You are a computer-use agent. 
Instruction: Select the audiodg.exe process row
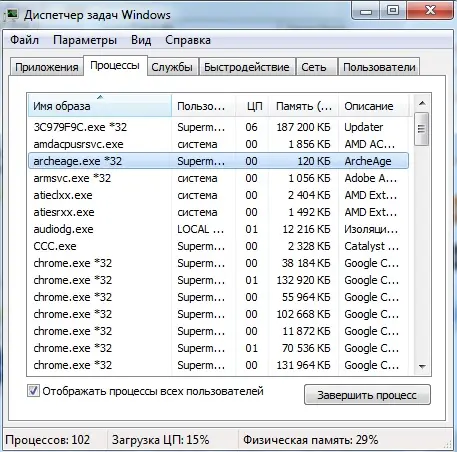pos(218,229)
